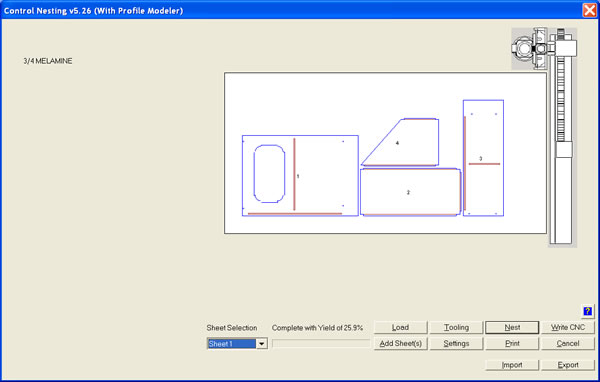
Task: Click the Load button
Action: click(x=400, y=327)
